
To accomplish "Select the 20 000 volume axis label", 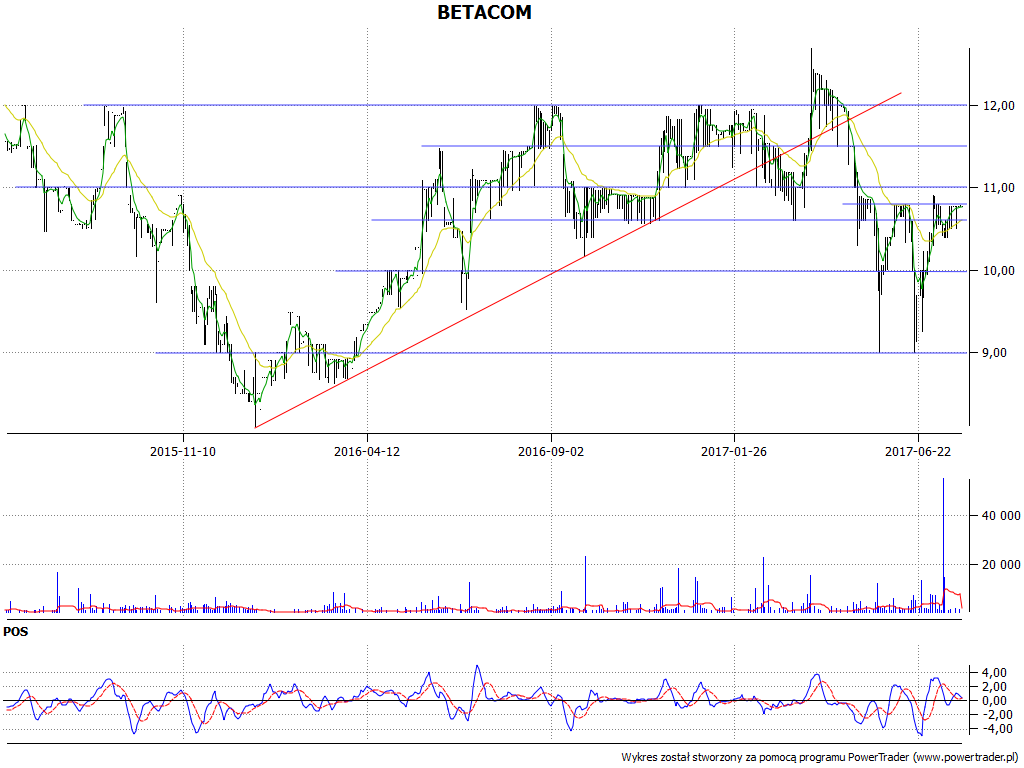I will [x=1000, y=565].
